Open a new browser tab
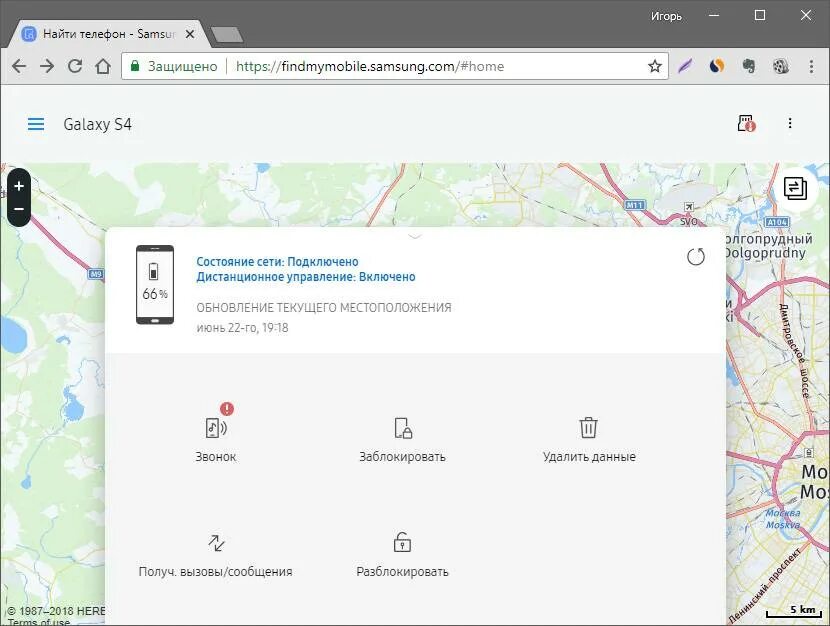Image resolution: width=830 pixels, height=626 pixels. pos(227,35)
